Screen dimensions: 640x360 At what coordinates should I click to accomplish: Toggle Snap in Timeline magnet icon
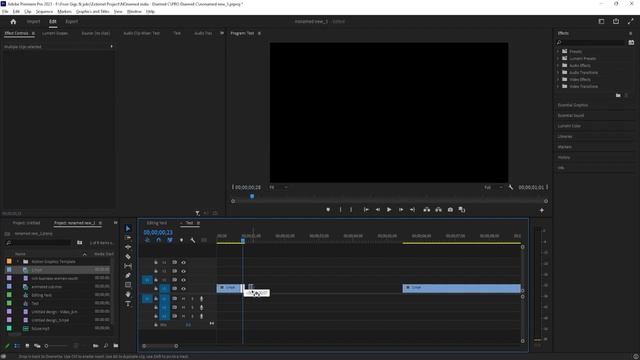click(x=158, y=240)
